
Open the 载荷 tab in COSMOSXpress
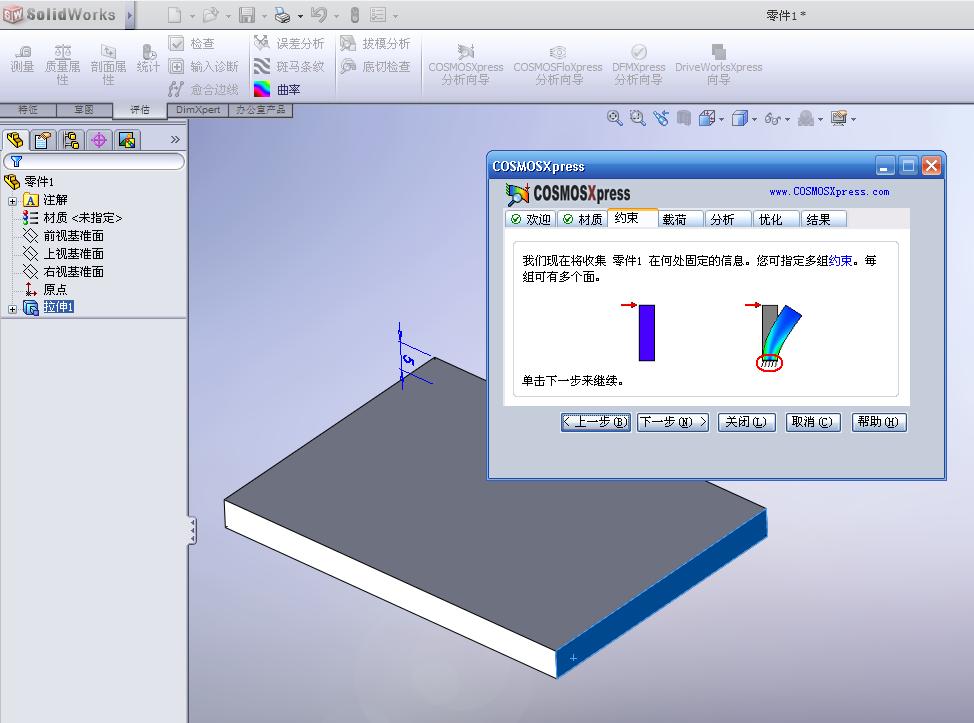pos(680,219)
